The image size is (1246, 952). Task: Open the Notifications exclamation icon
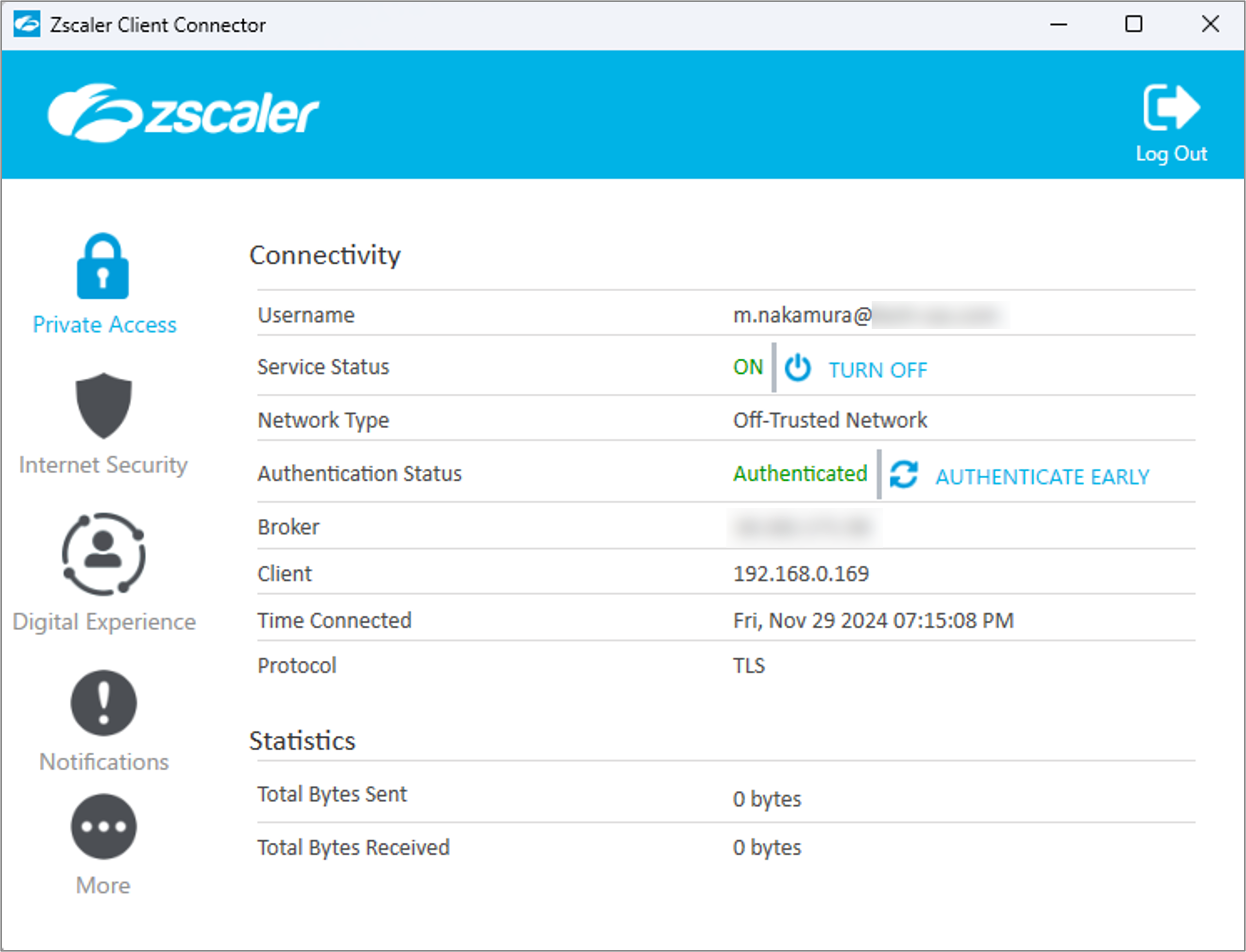pyautogui.click(x=104, y=702)
